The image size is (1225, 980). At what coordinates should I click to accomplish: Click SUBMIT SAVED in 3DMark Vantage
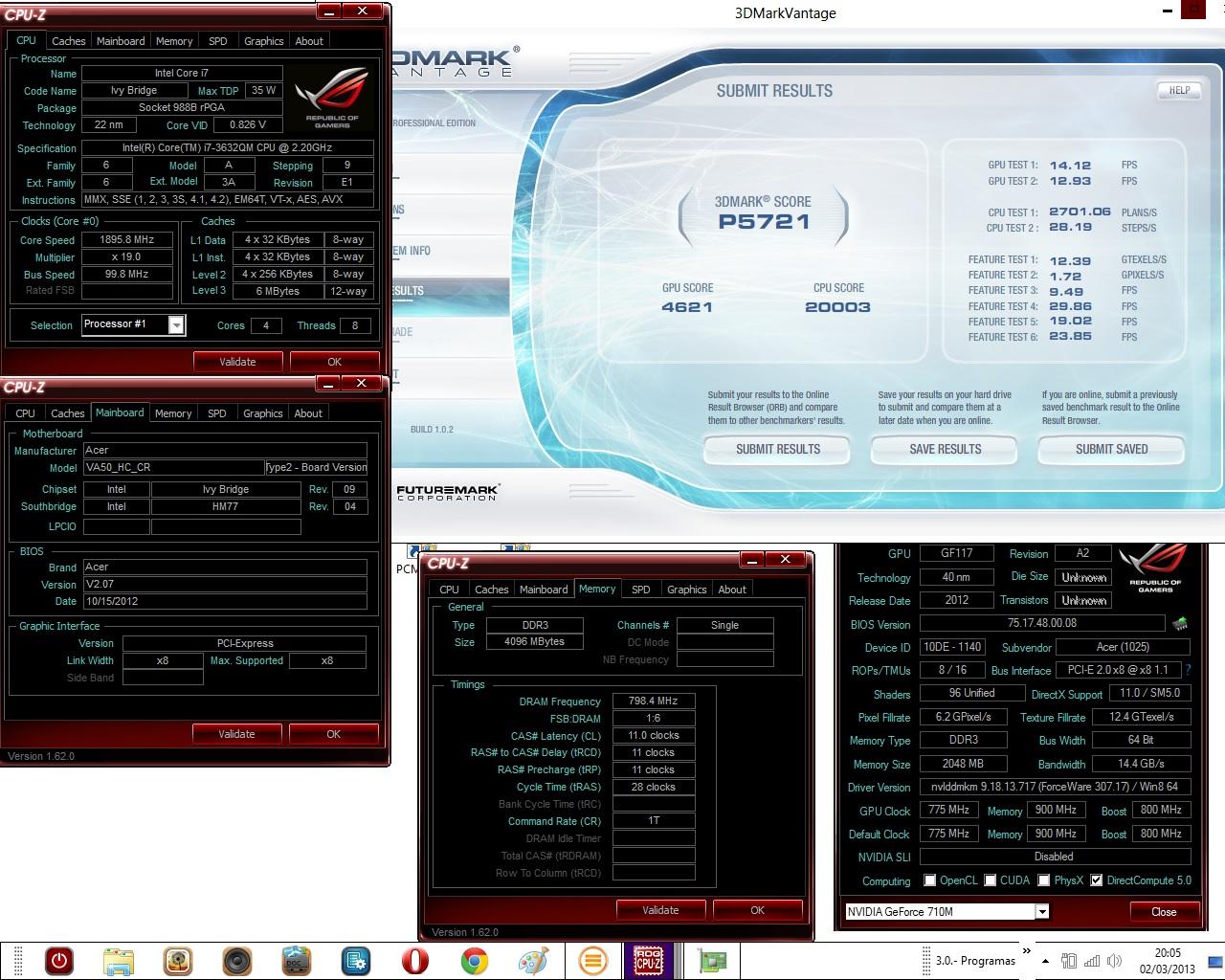coord(1111,449)
